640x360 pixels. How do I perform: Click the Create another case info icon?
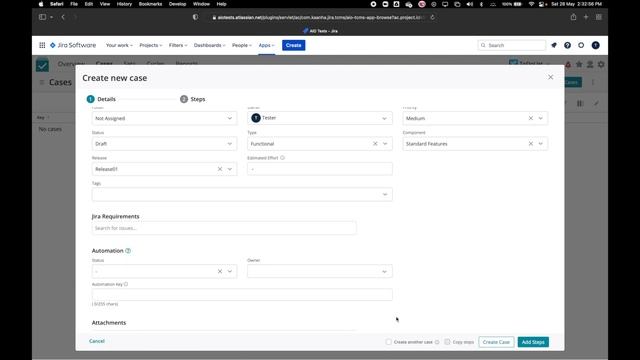click(437, 342)
